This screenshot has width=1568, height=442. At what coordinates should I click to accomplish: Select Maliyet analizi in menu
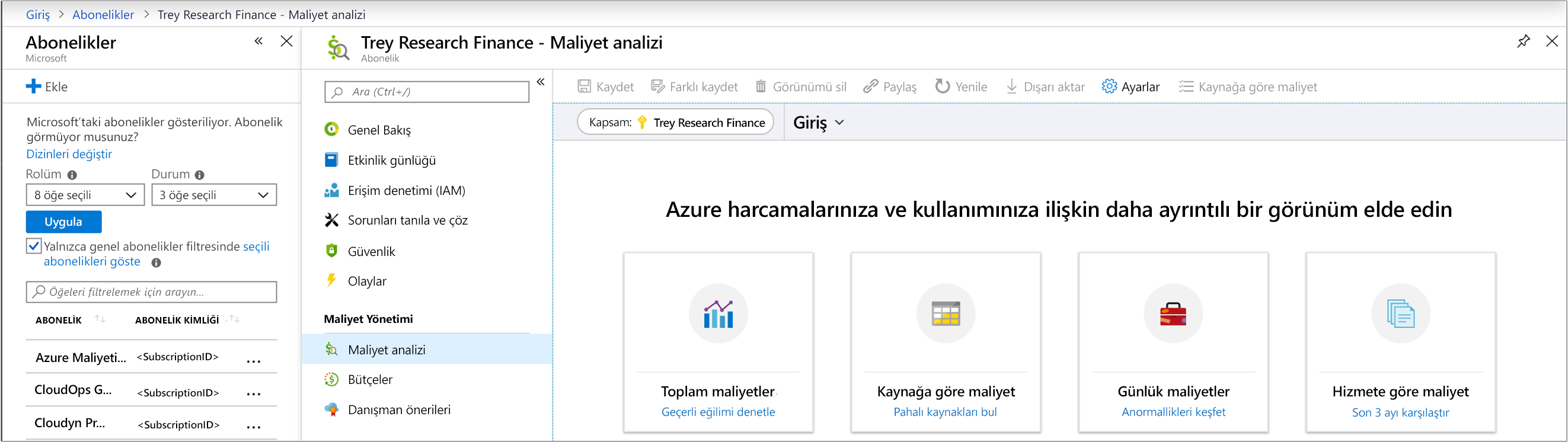click(x=427, y=350)
